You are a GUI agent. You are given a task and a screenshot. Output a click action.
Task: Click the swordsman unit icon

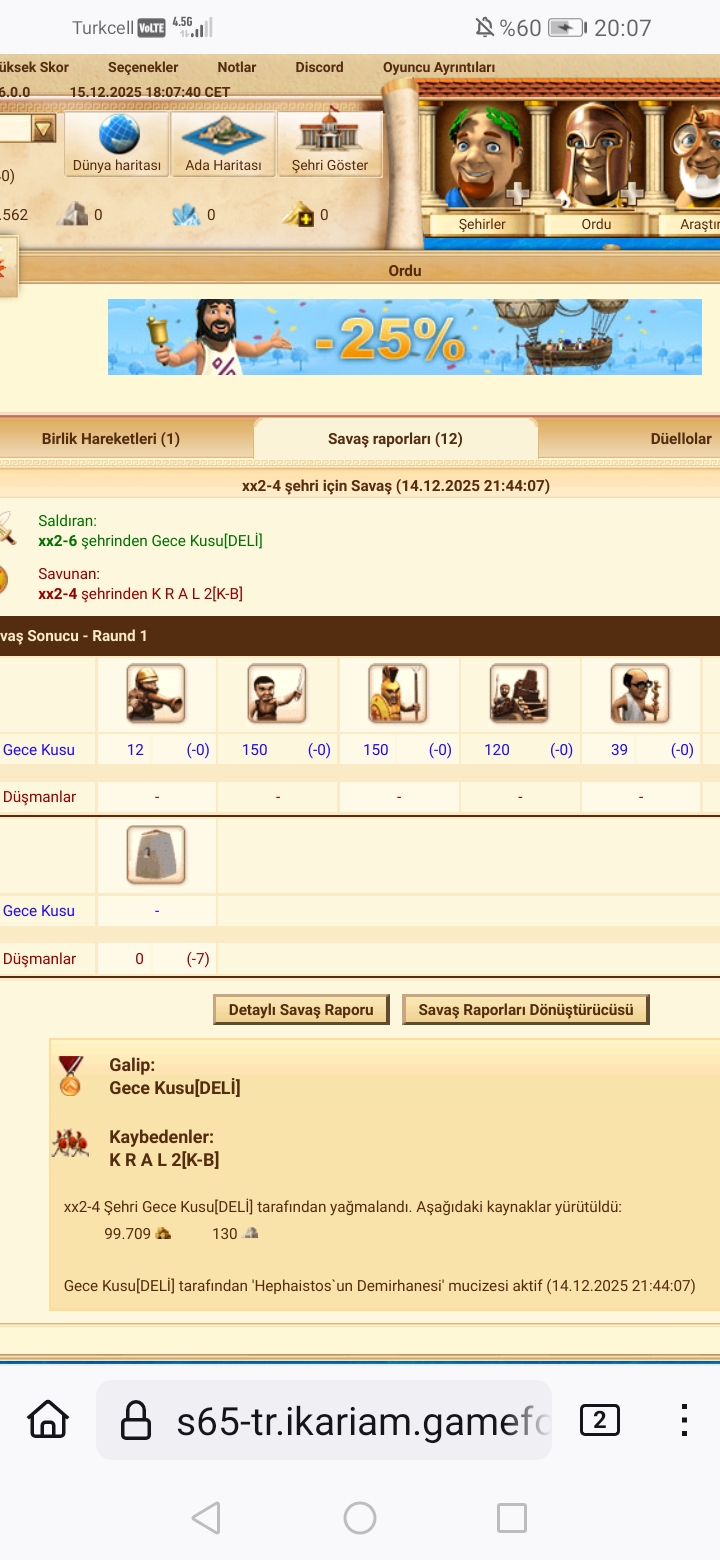tap(277, 693)
